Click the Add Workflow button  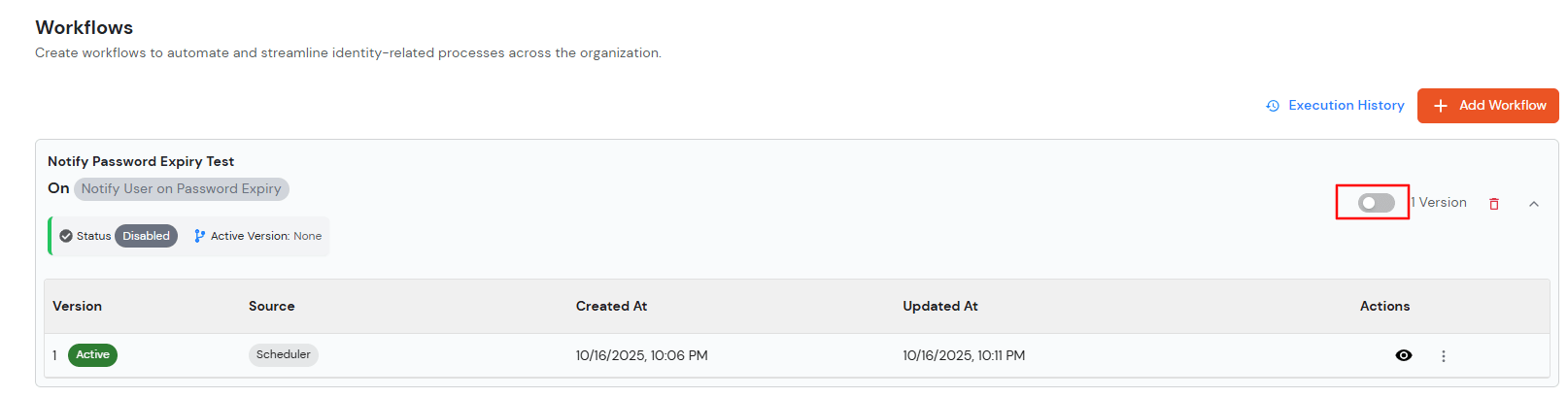[1487, 106]
